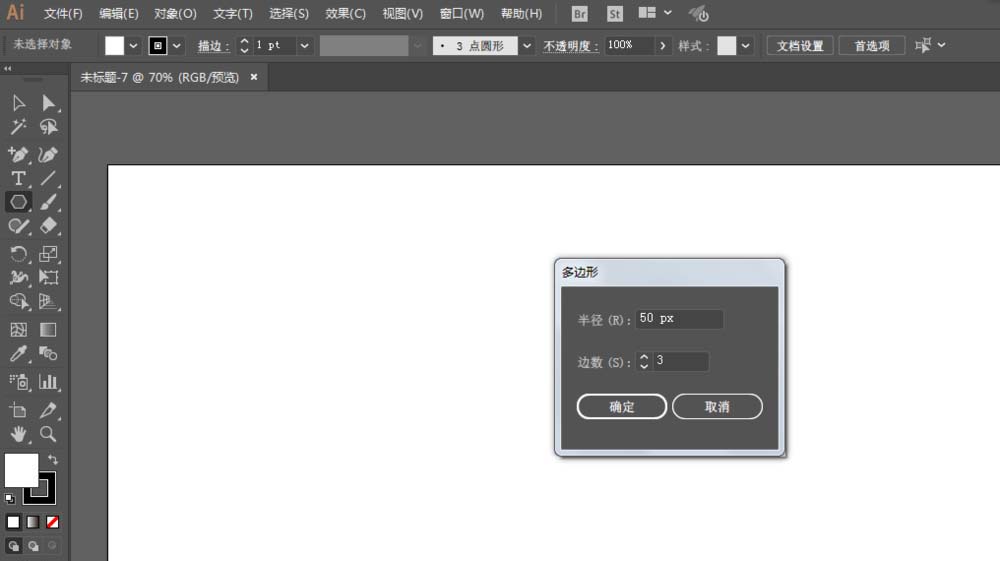Select the Symbol Sprayer tool
The height and width of the screenshot is (561, 1000).
18,382
